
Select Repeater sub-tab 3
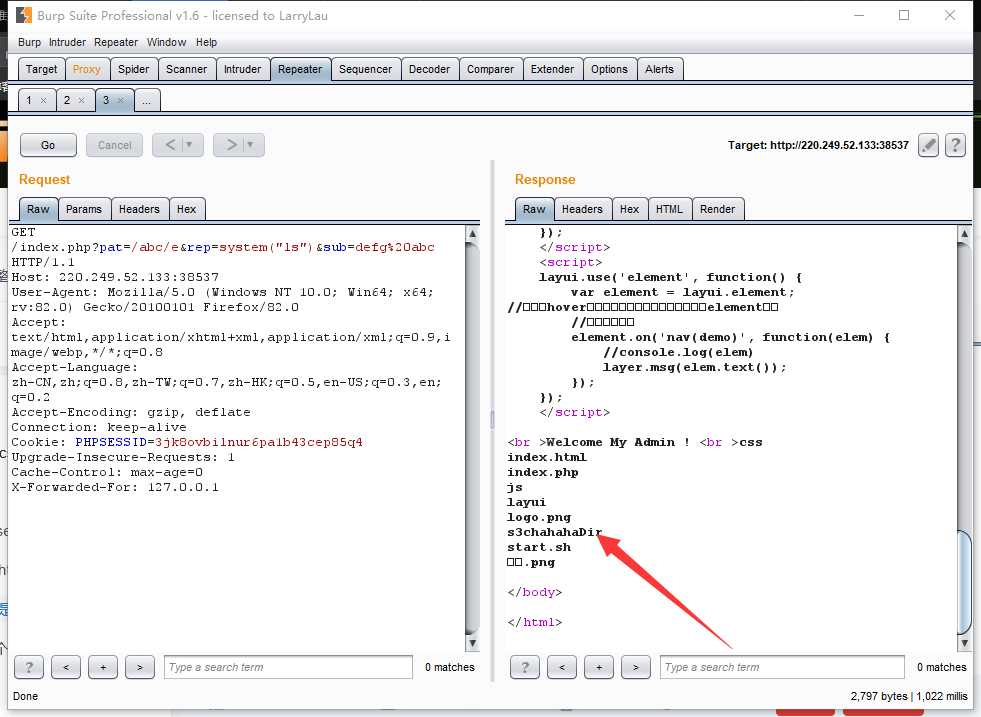pyautogui.click(x=106, y=100)
